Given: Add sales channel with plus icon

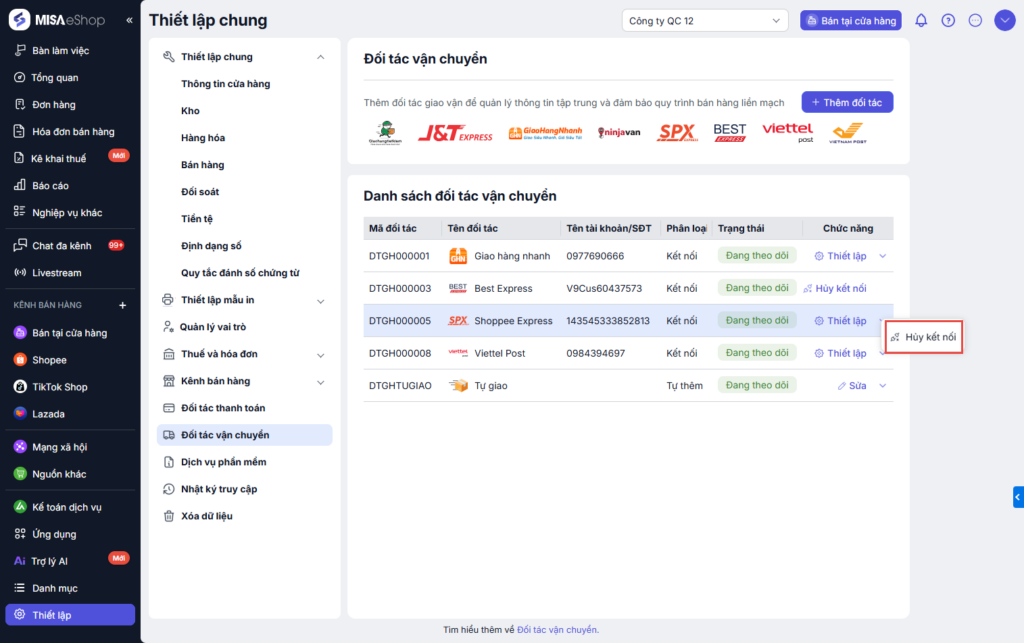Looking at the screenshot, I should (123, 305).
